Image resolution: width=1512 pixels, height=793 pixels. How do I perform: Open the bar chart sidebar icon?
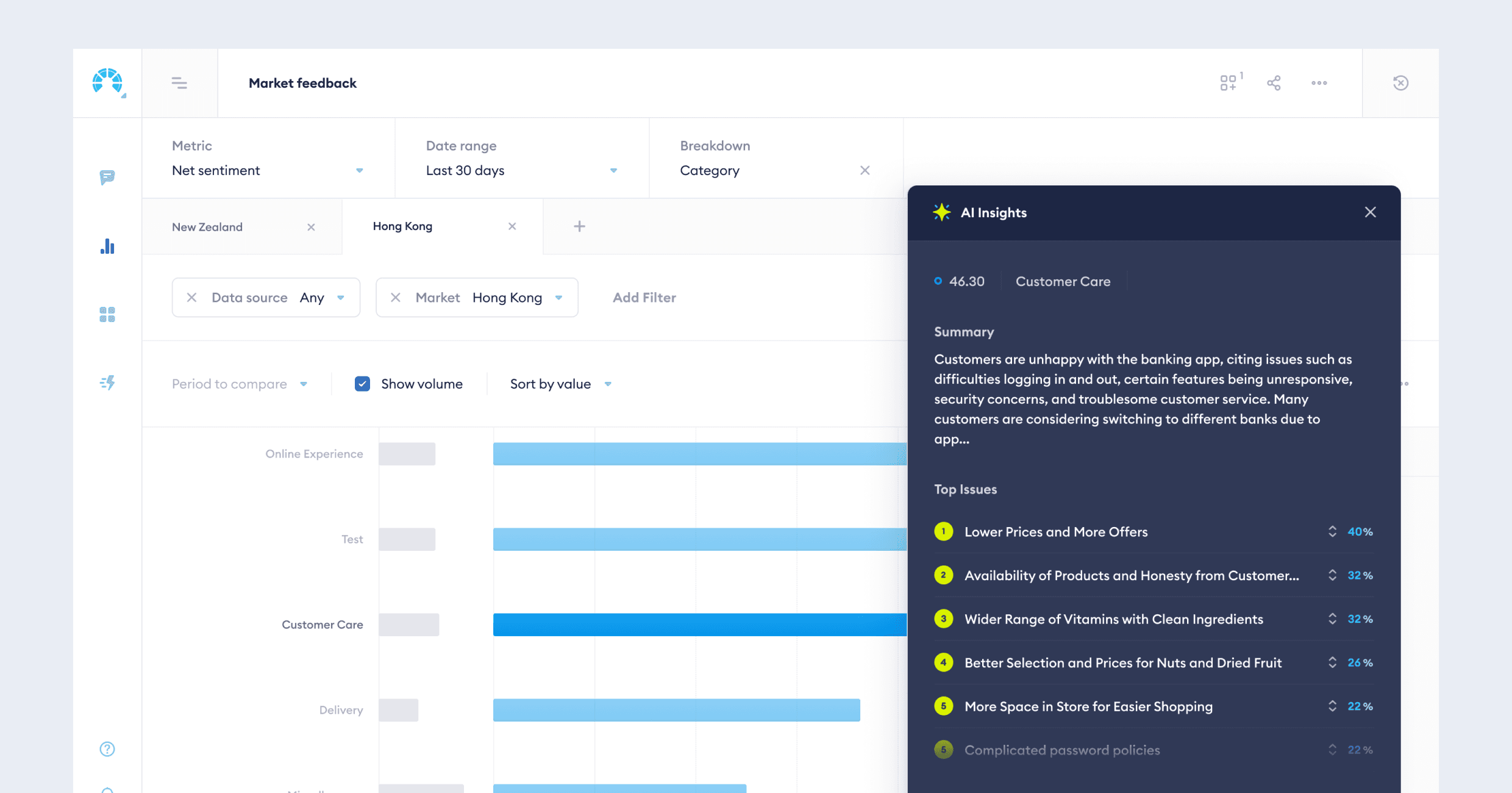tap(107, 246)
